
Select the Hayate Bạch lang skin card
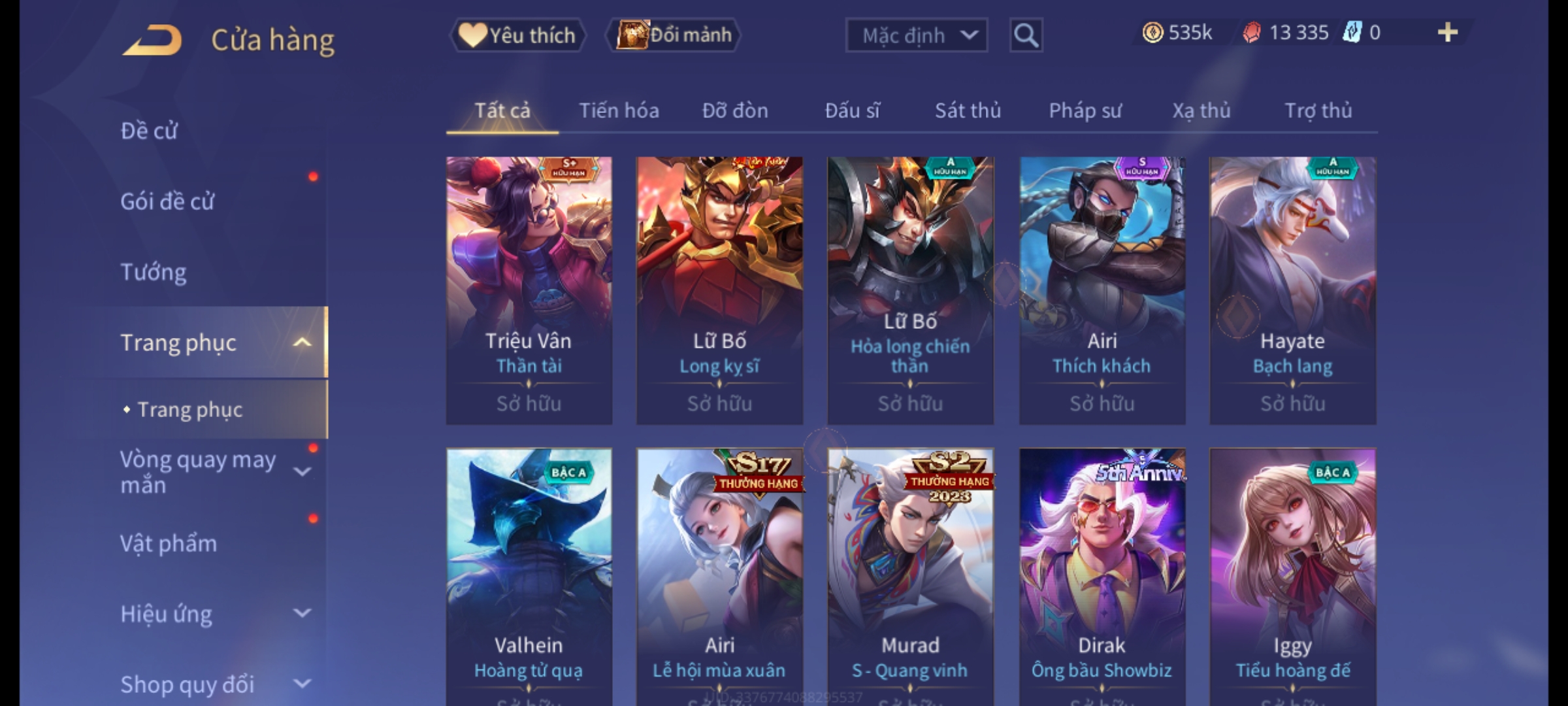coord(1292,290)
